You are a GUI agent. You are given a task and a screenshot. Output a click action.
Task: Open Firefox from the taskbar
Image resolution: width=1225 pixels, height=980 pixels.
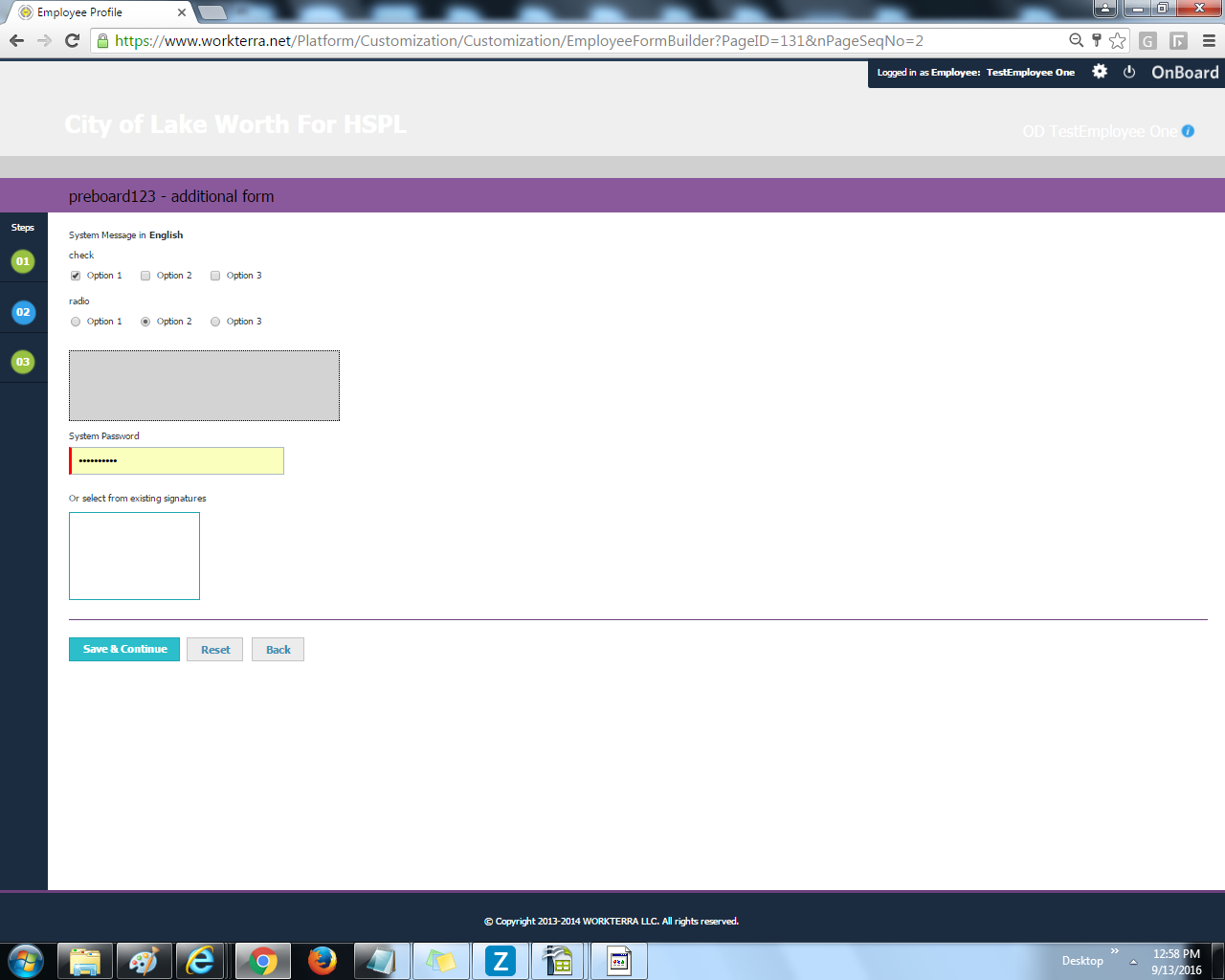(323, 960)
